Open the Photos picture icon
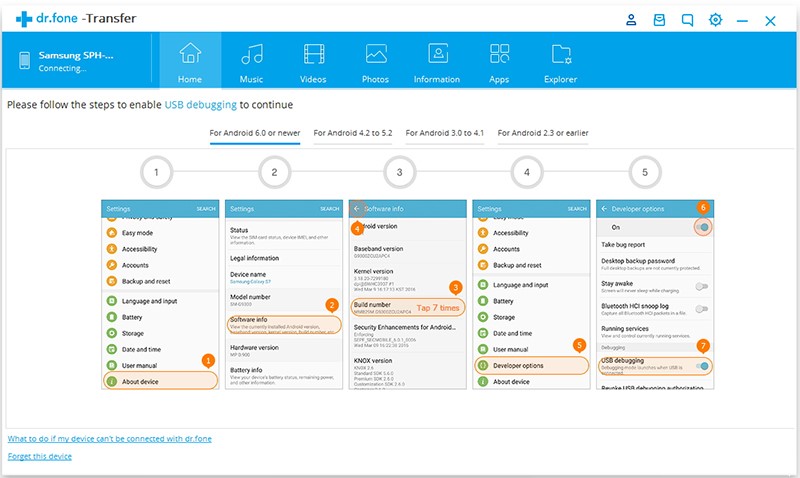The image size is (800, 478). [x=376, y=54]
